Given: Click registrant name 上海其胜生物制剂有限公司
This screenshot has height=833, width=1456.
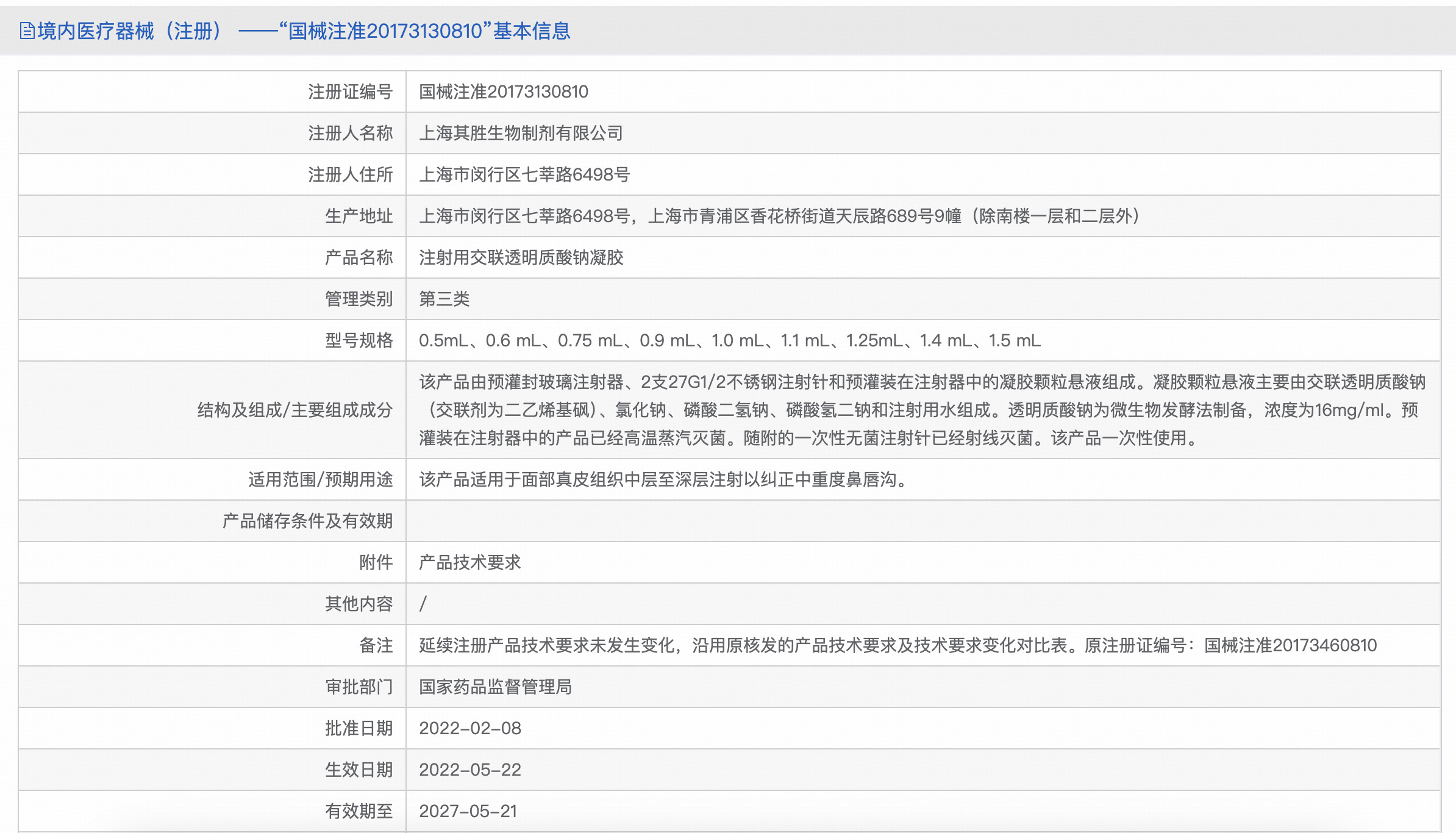Looking at the screenshot, I should (x=521, y=133).
